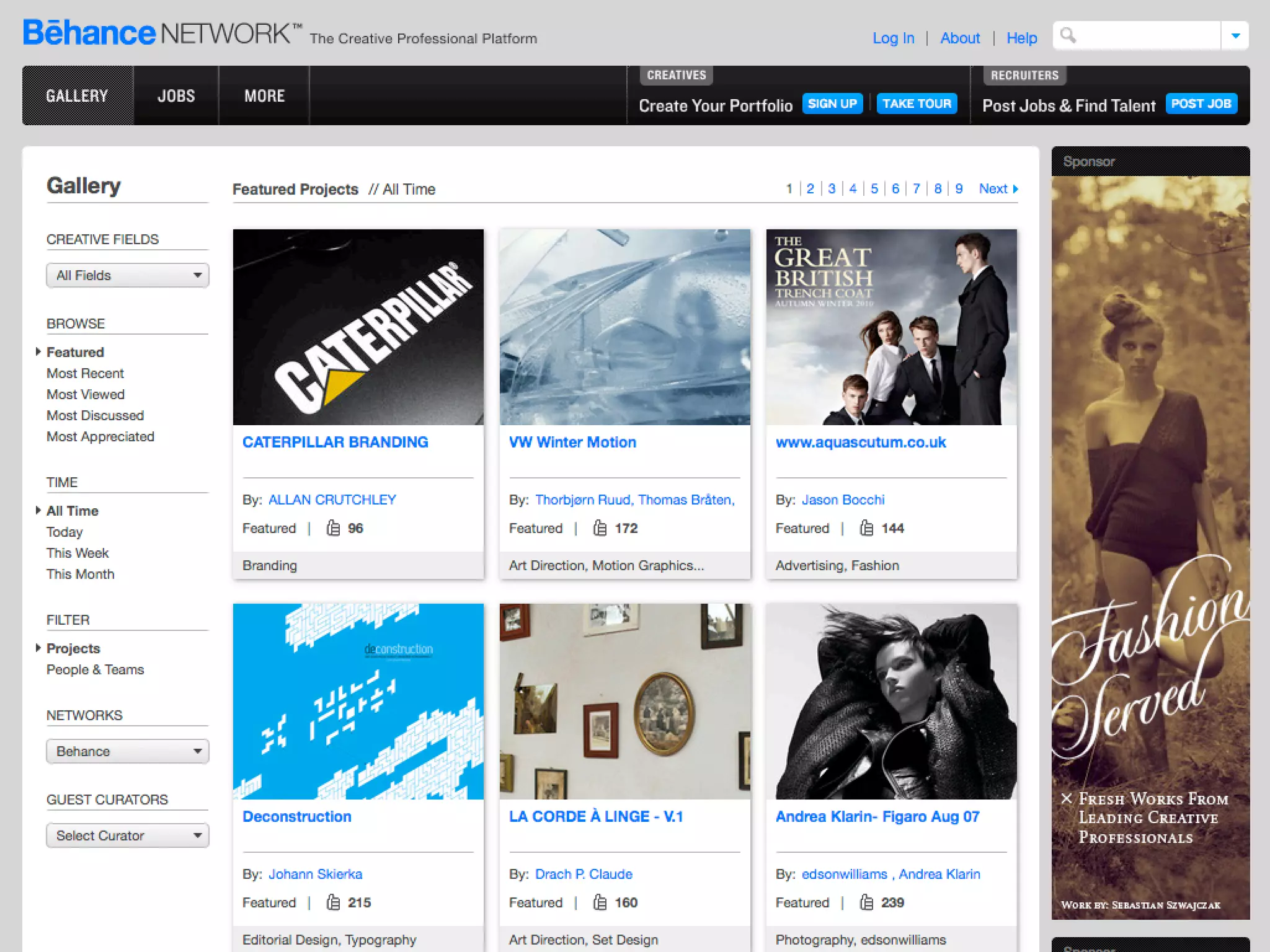Click the thumbs-up icon on Caterpillar Branding
This screenshot has height=952, width=1270.
pyautogui.click(x=334, y=528)
